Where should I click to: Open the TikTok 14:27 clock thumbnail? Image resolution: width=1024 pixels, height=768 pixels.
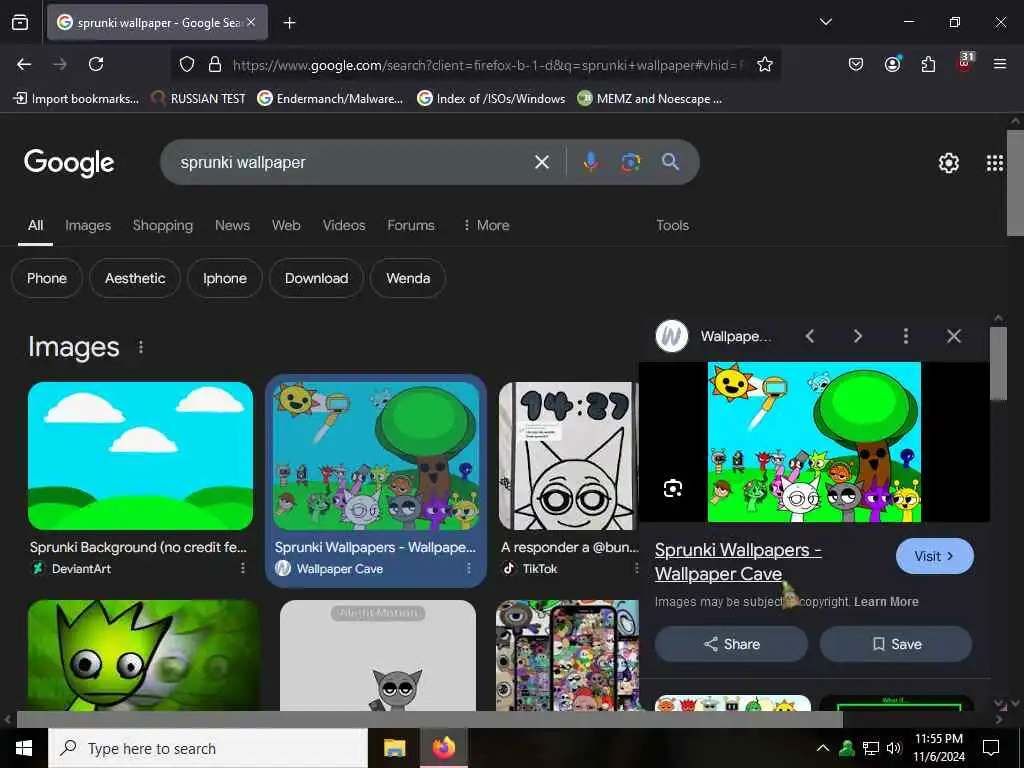(567, 456)
